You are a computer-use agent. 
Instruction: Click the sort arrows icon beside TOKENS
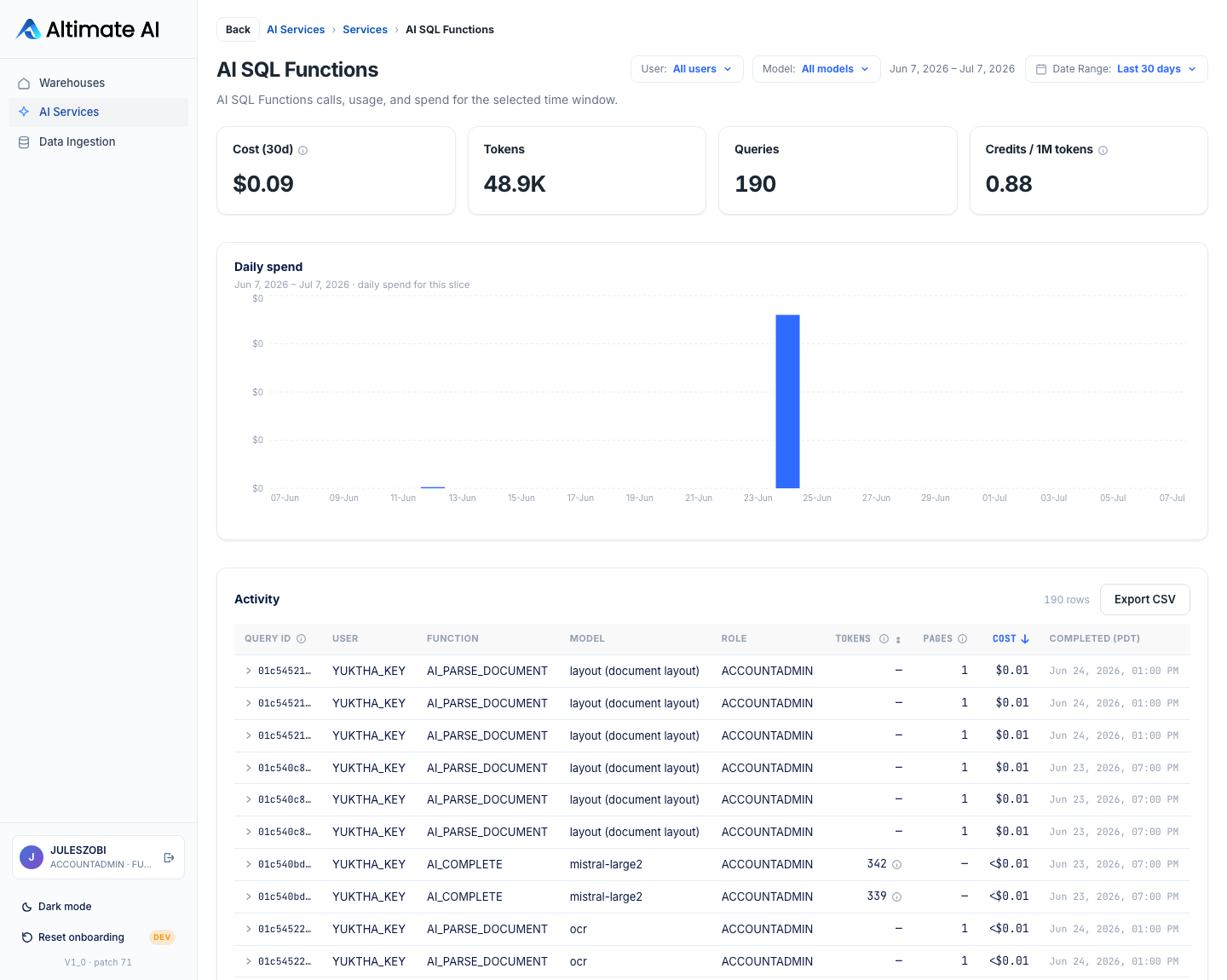pyautogui.click(x=898, y=640)
